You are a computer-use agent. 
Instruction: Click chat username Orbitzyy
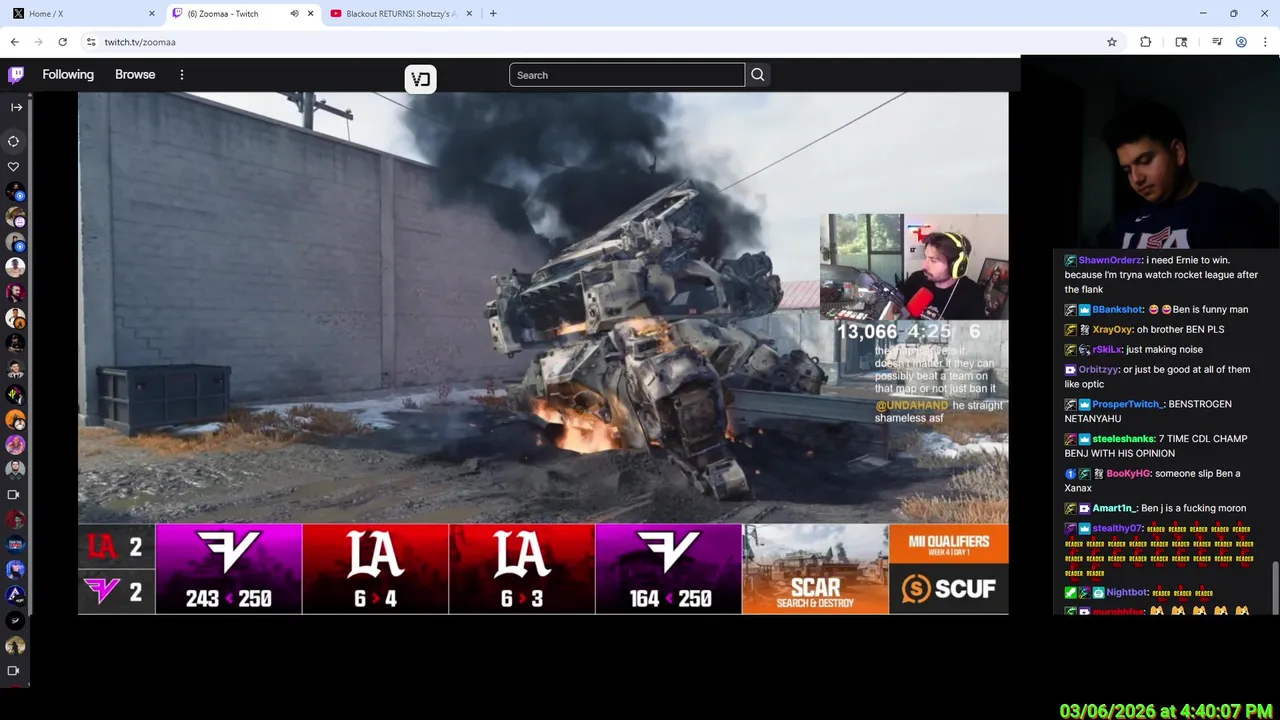(1098, 370)
